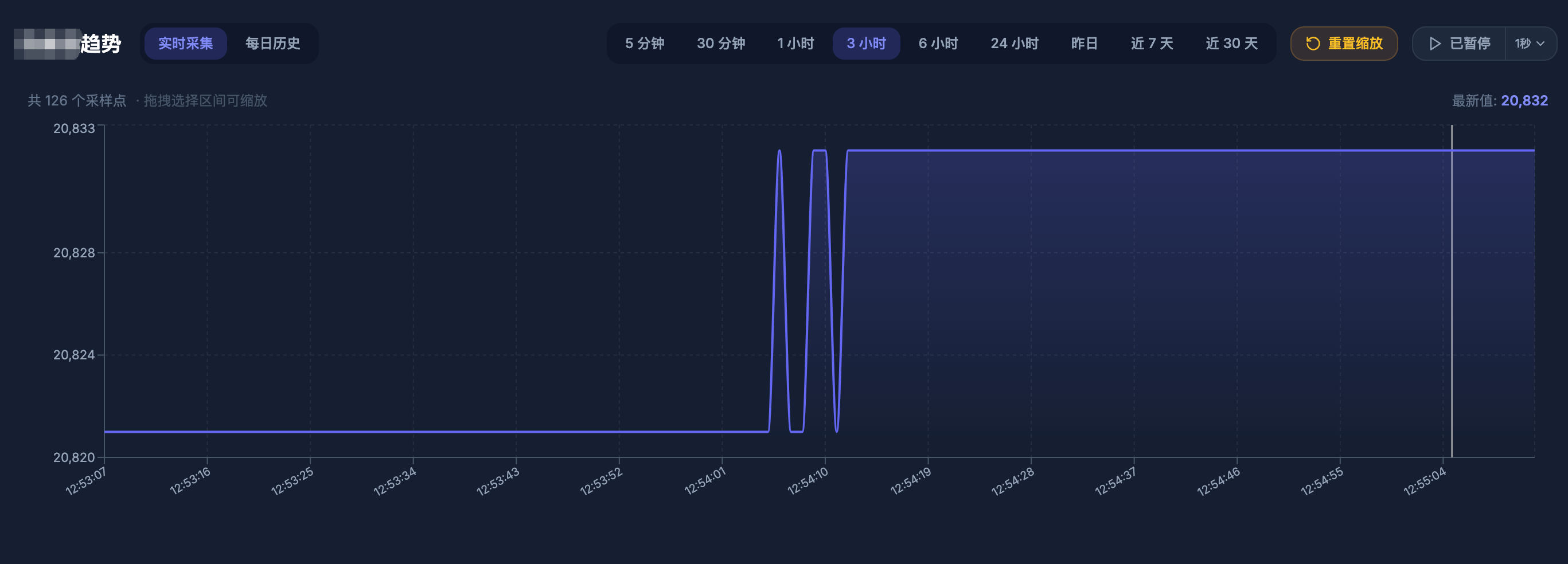Click the latest value 20,832

(x=1524, y=101)
